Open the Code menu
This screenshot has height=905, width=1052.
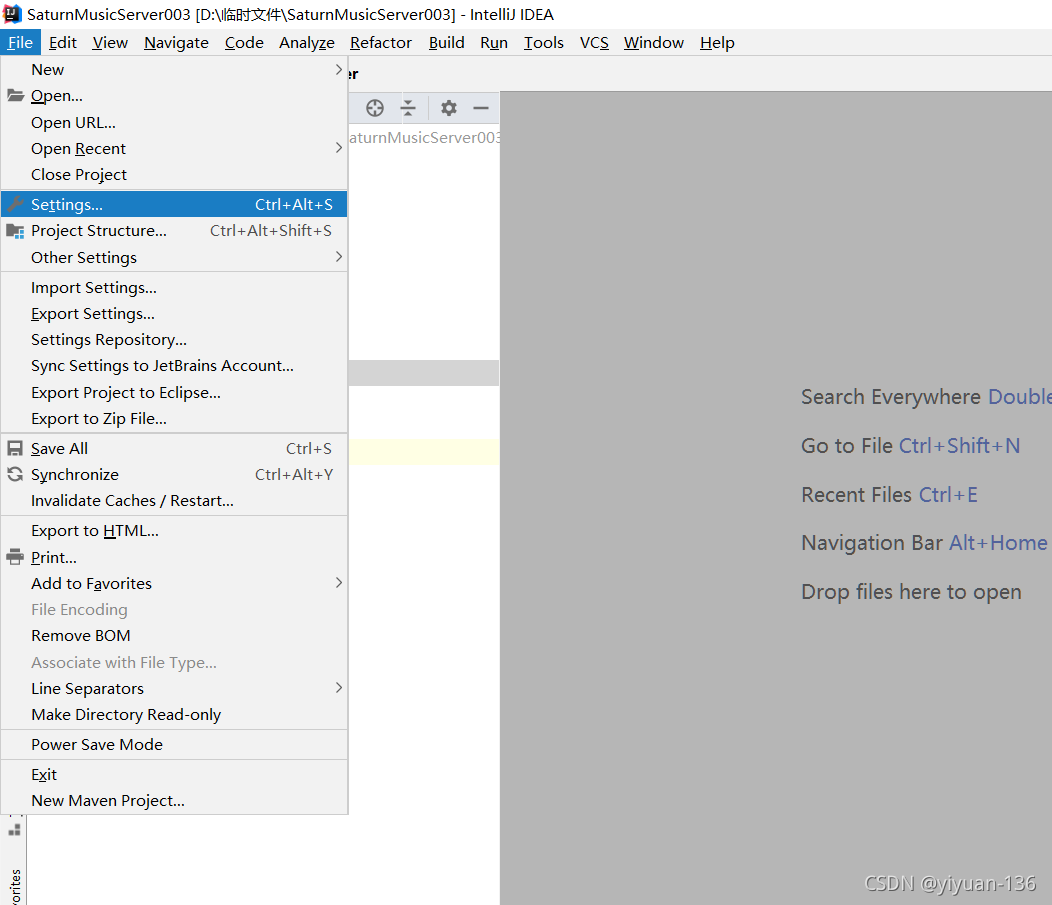click(244, 42)
